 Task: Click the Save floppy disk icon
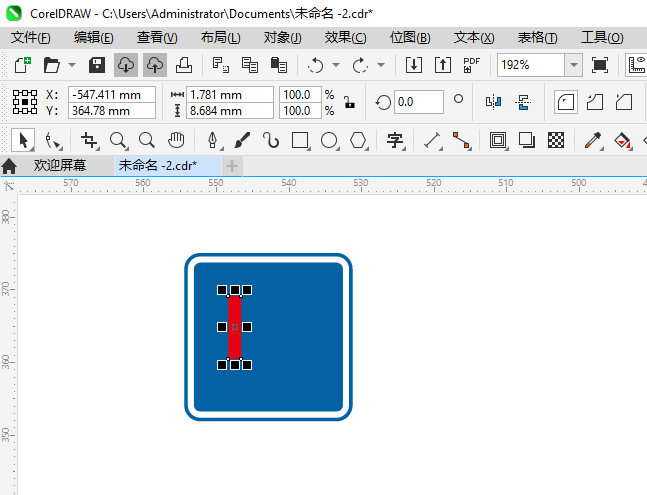(x=97, y=65)
